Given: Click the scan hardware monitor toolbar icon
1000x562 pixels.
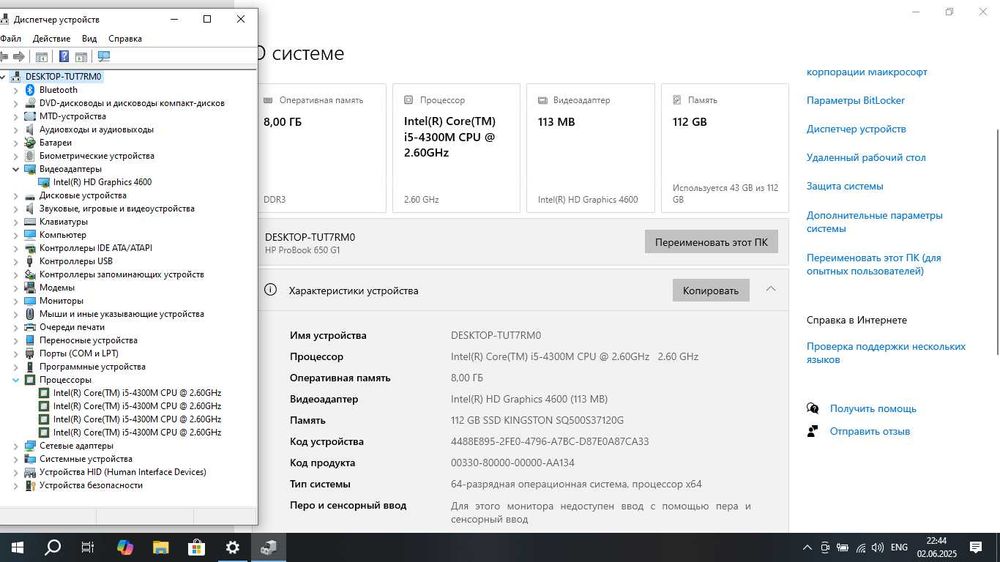Looking at the screenshot, I should click(x=104, y=57).
